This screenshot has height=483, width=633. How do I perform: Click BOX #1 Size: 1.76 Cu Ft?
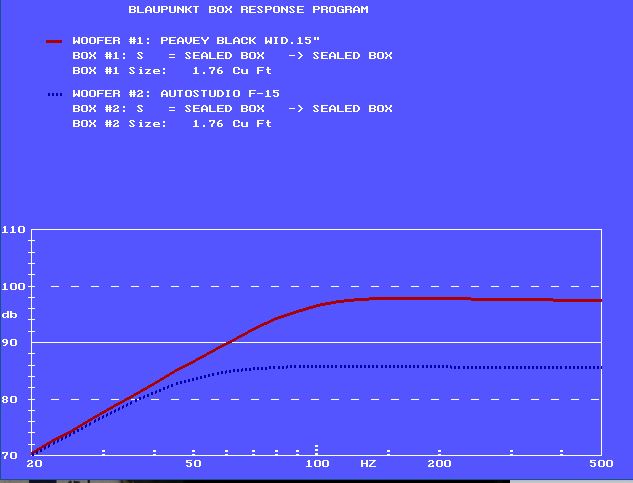pyautogui.click(x=172, y=70)
